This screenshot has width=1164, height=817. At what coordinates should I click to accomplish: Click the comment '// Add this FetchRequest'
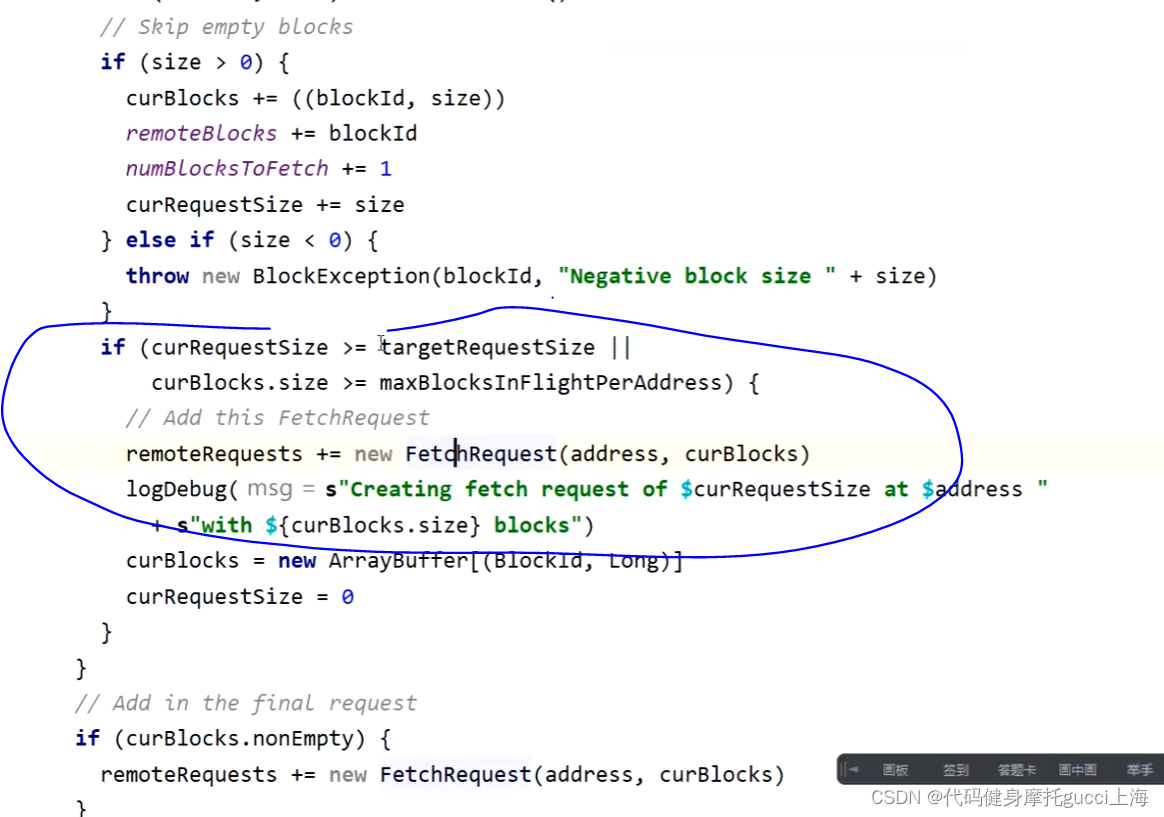click(278, 418)
